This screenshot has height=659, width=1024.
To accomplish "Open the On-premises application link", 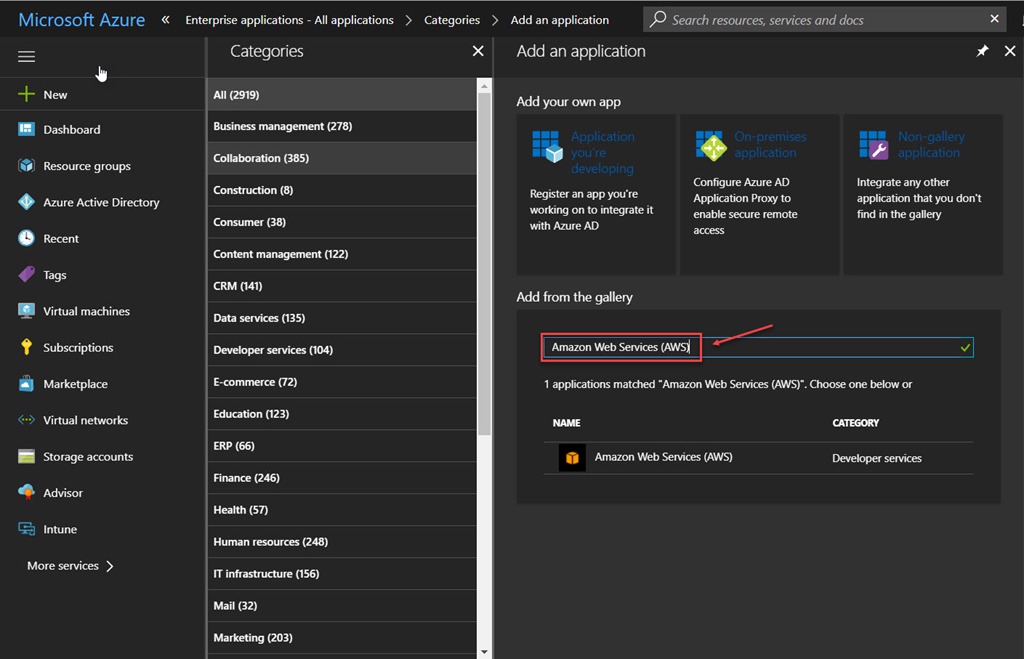I will (x=770, y=144).
